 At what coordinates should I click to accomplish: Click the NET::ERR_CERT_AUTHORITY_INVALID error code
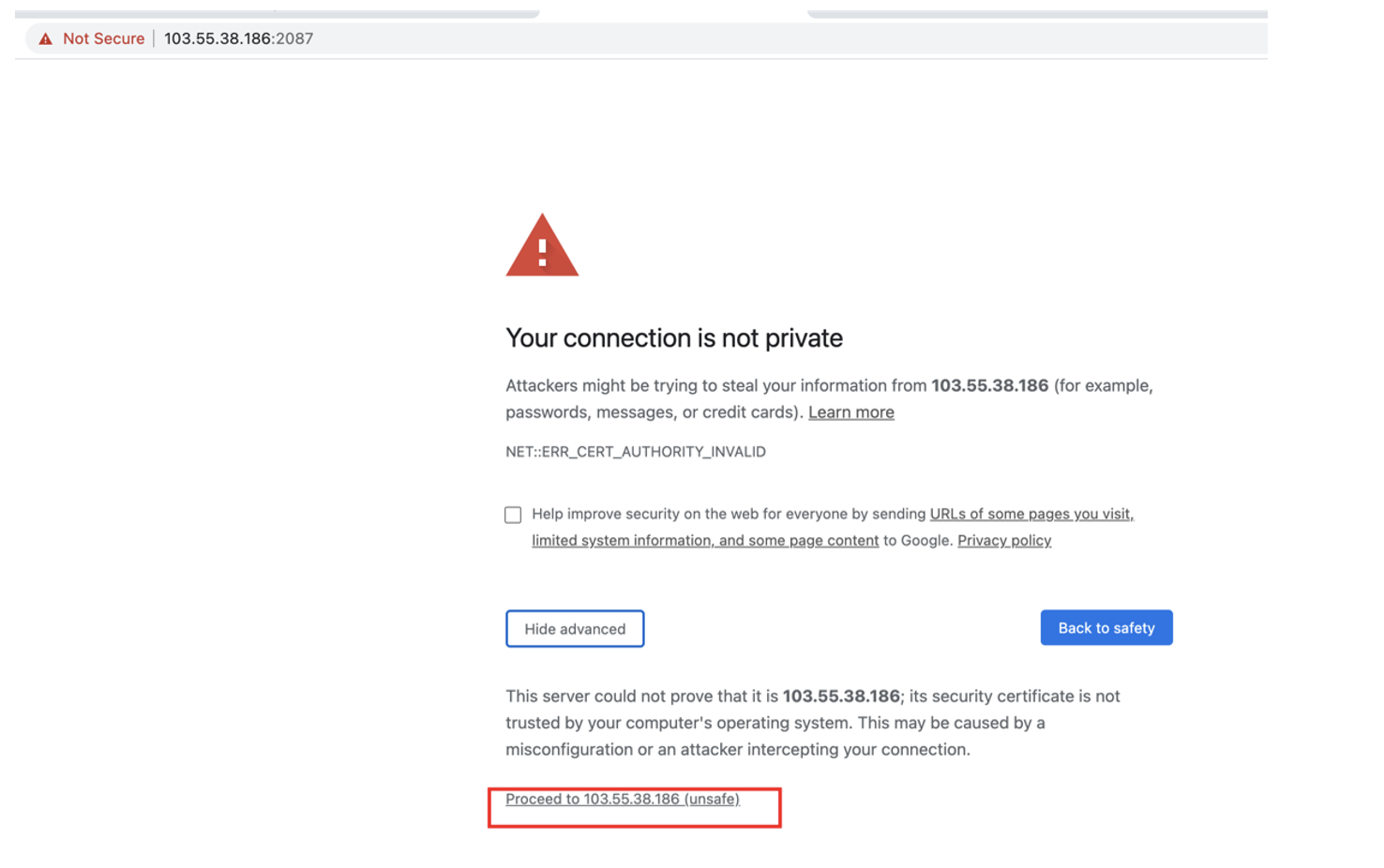[x=635, y=451]
